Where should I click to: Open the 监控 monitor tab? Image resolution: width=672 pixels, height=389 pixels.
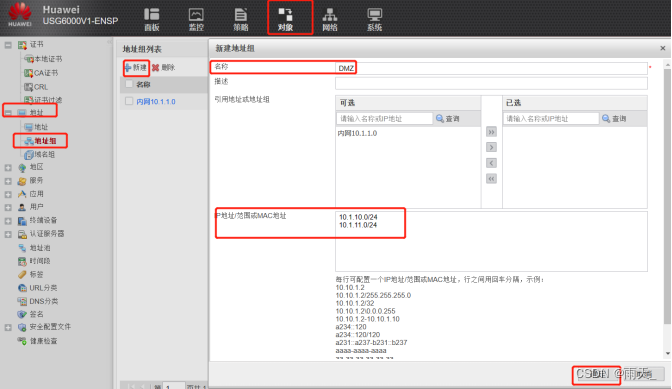(x=196, y=19)
